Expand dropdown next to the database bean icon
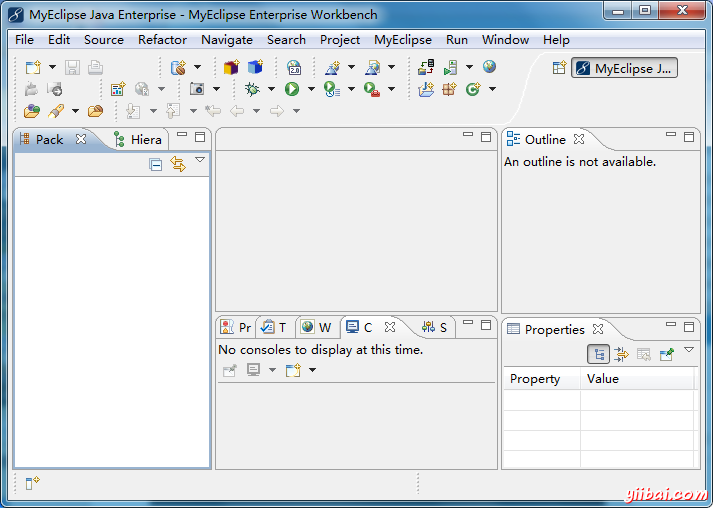This screenshot has height=508, width=713. tap(197, 67)
